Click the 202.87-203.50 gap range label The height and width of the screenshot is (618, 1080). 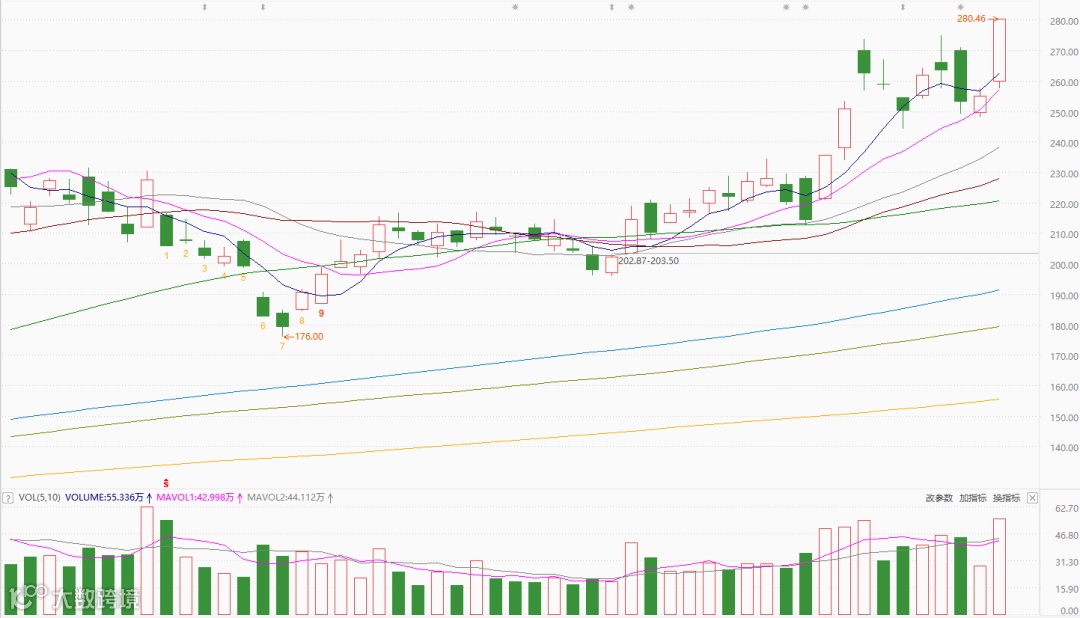648,261
